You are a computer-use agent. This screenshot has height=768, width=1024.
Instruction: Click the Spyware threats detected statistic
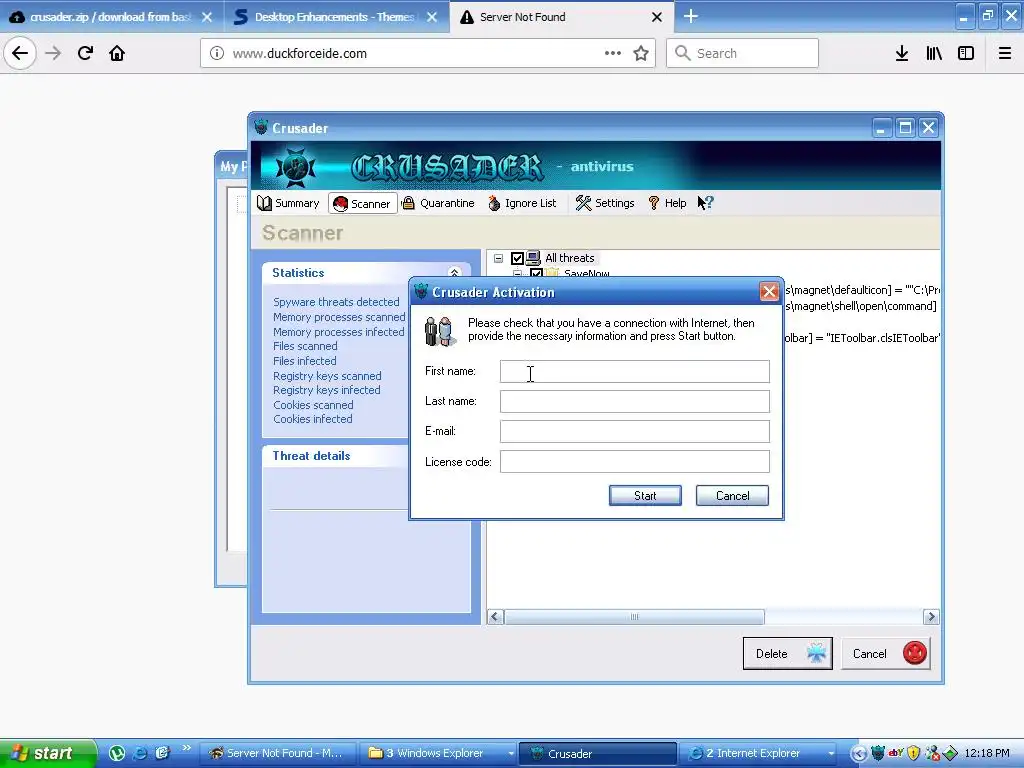point(336,302)
